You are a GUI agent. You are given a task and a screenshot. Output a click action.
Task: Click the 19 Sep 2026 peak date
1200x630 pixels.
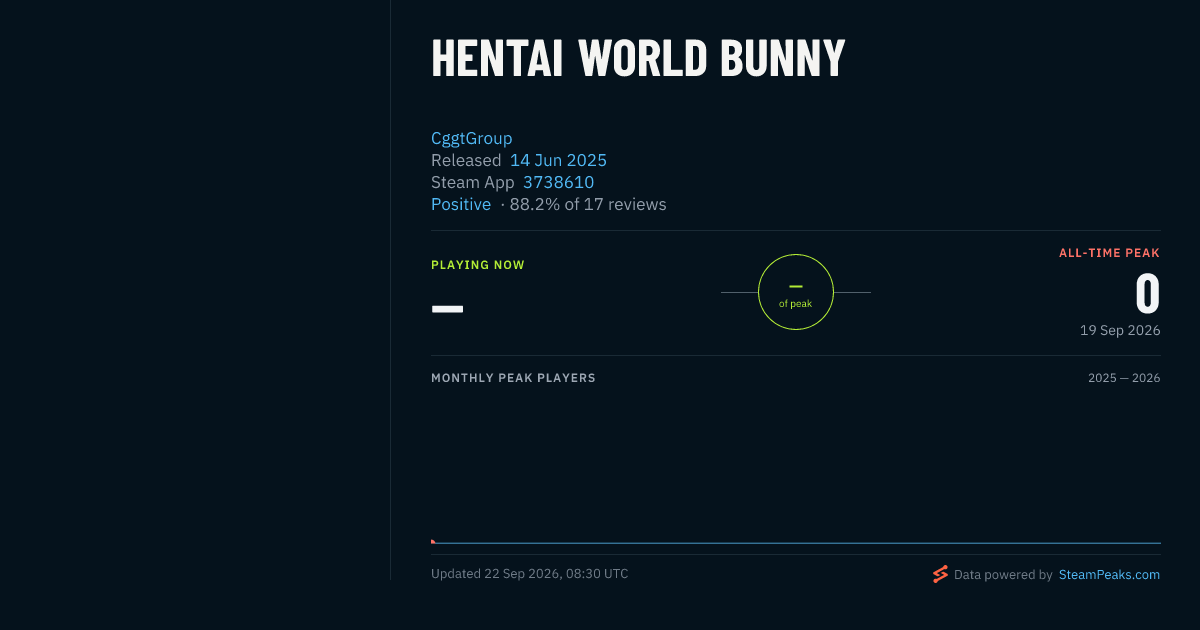pos(1120,330)
